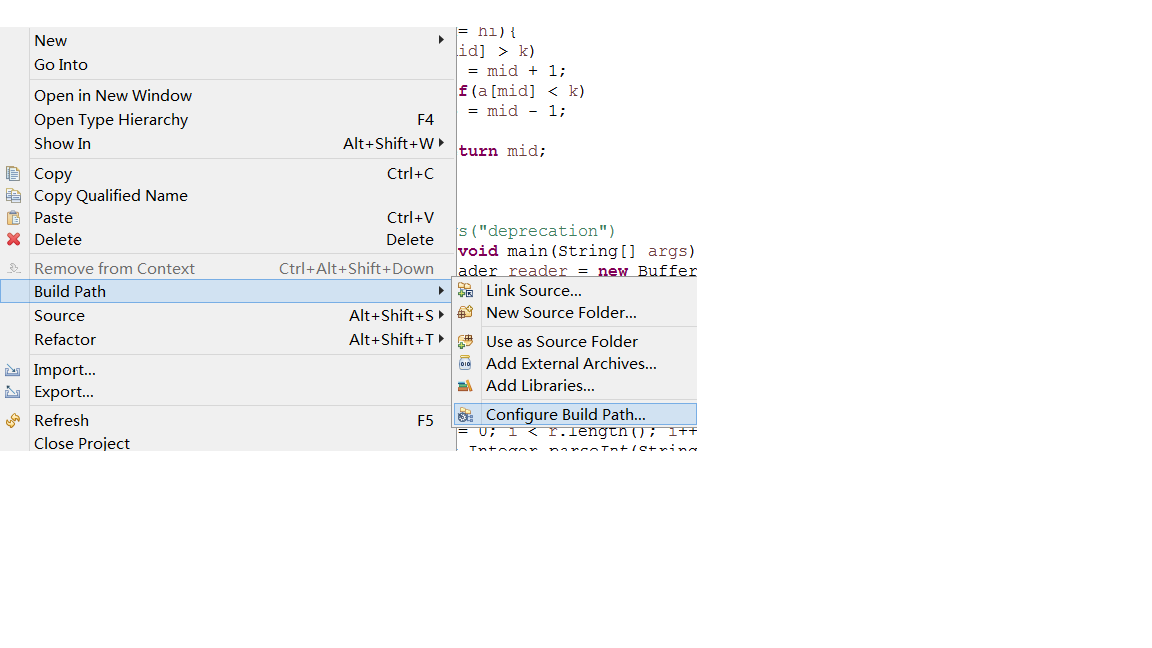
Task: Click the Alt+Shift+T shortcut text
Action: pyautogui.click(x=392, y=339)
